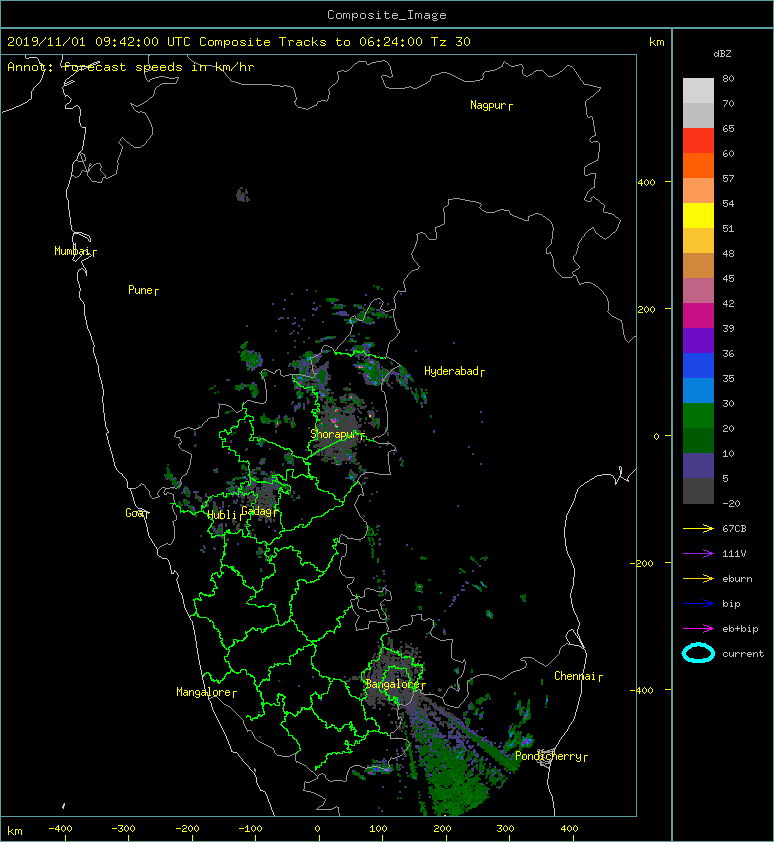Click the 36 value on dBZ scale
774x842 pixels.
point(728,353)
